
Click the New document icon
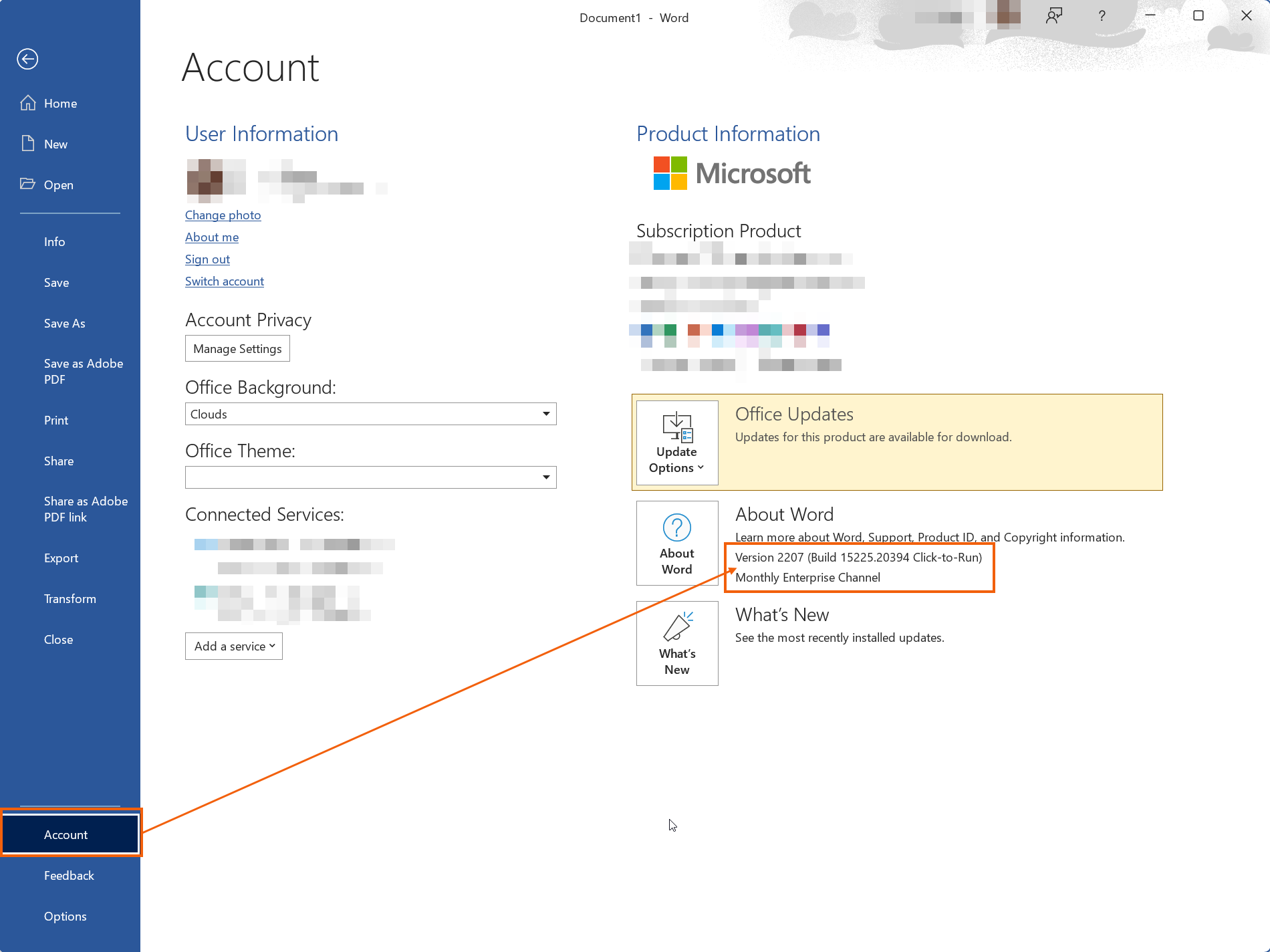tap(28, 144)
